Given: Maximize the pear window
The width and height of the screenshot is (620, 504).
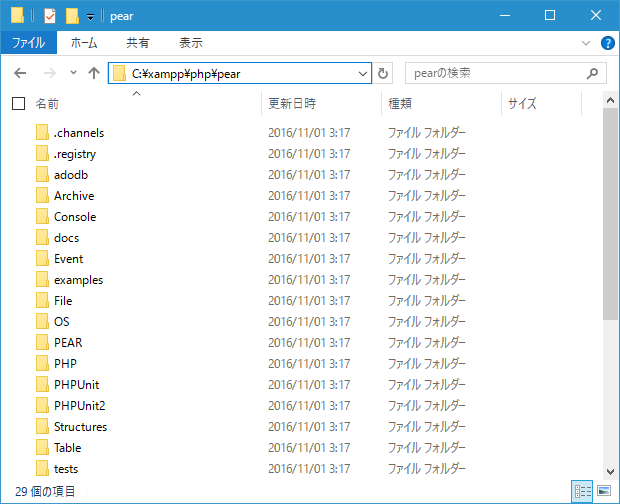Looking at the screenshot, I should coord(550,15).
